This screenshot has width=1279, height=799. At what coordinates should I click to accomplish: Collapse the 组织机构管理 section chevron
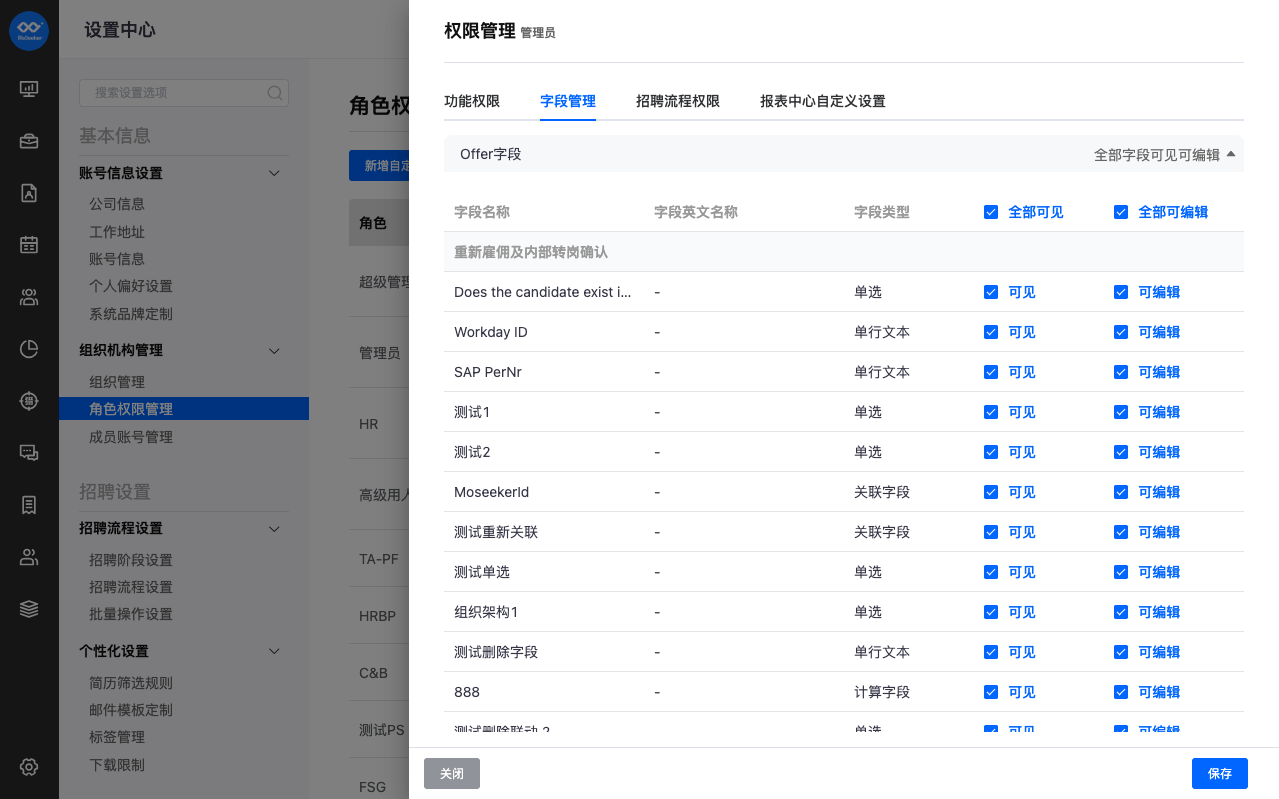coord(275,350)
